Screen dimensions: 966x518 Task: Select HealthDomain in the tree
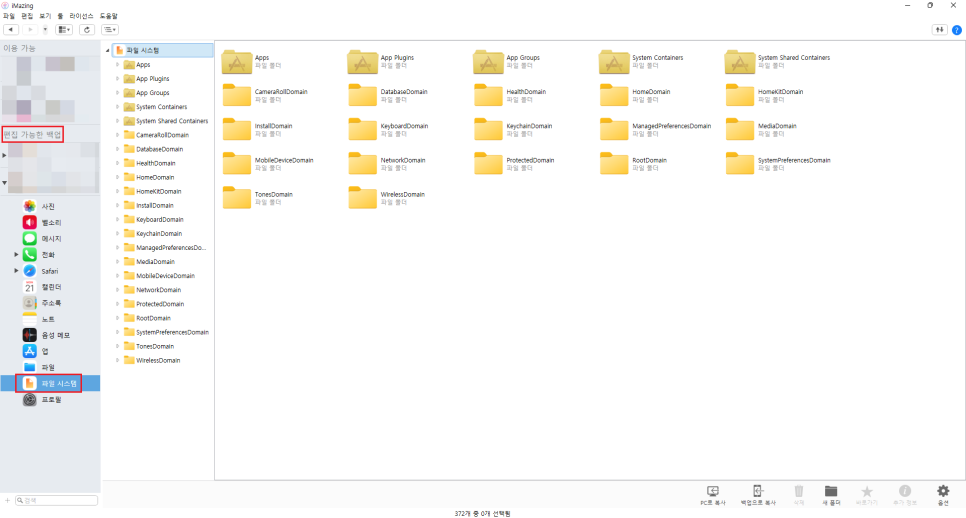tap(156, 163)
